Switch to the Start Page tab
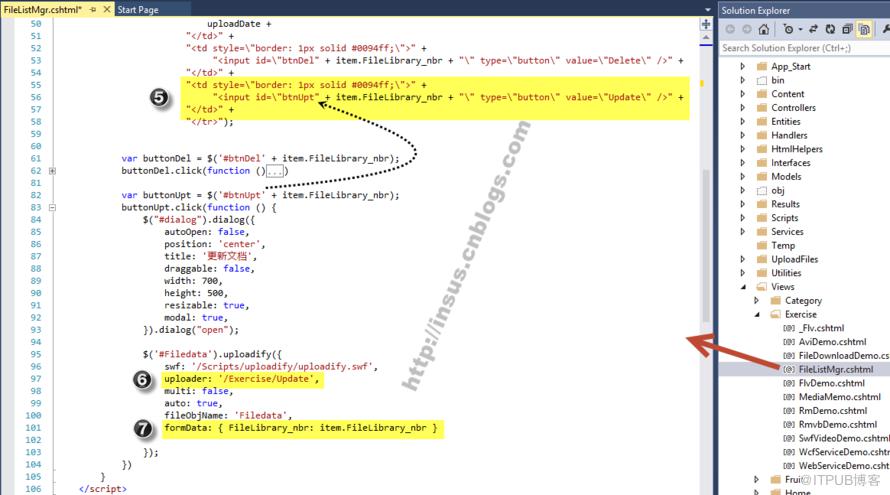This screenshot has width=890, height=495. point(138,10)
